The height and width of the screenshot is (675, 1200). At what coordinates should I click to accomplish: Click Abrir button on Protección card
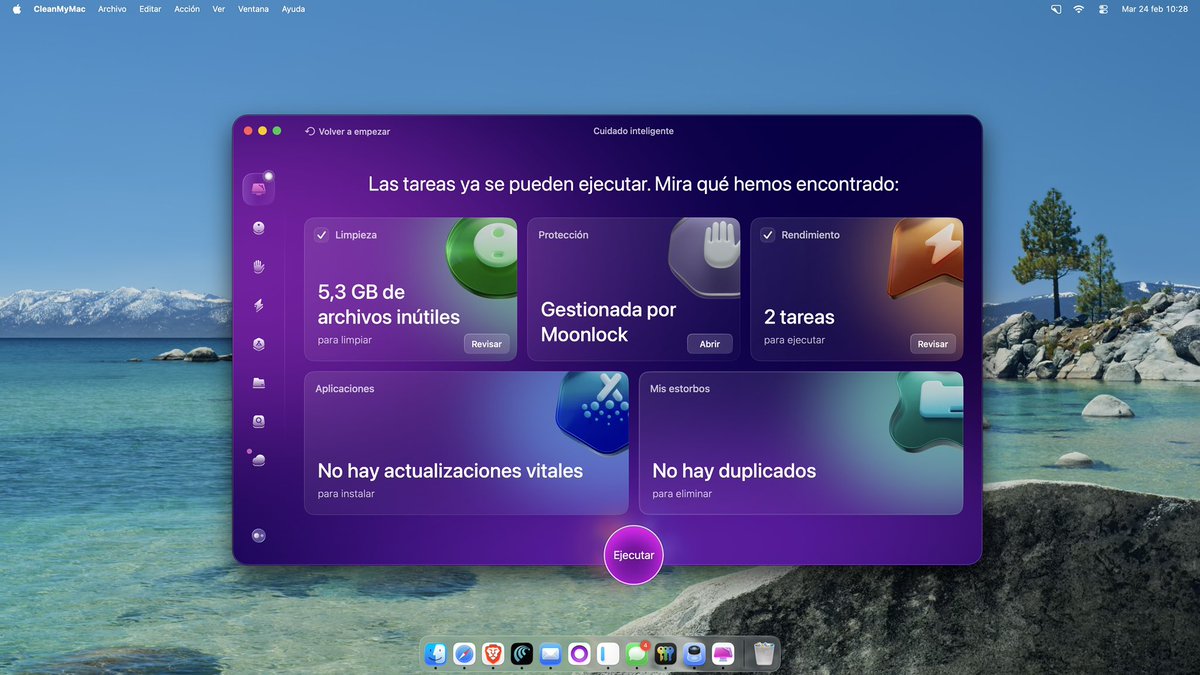(710, 344)
